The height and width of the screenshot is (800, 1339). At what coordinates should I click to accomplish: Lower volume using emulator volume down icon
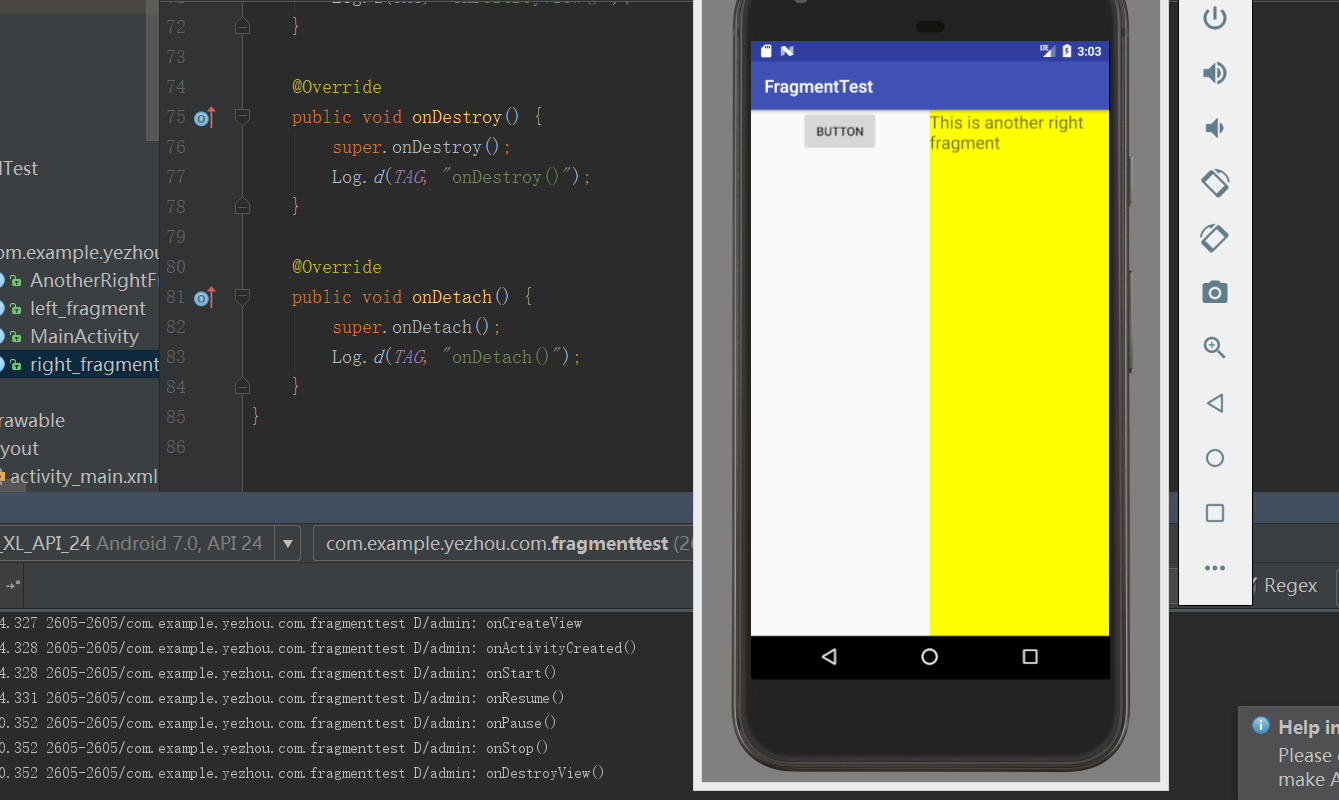[x=1213, y=128]
